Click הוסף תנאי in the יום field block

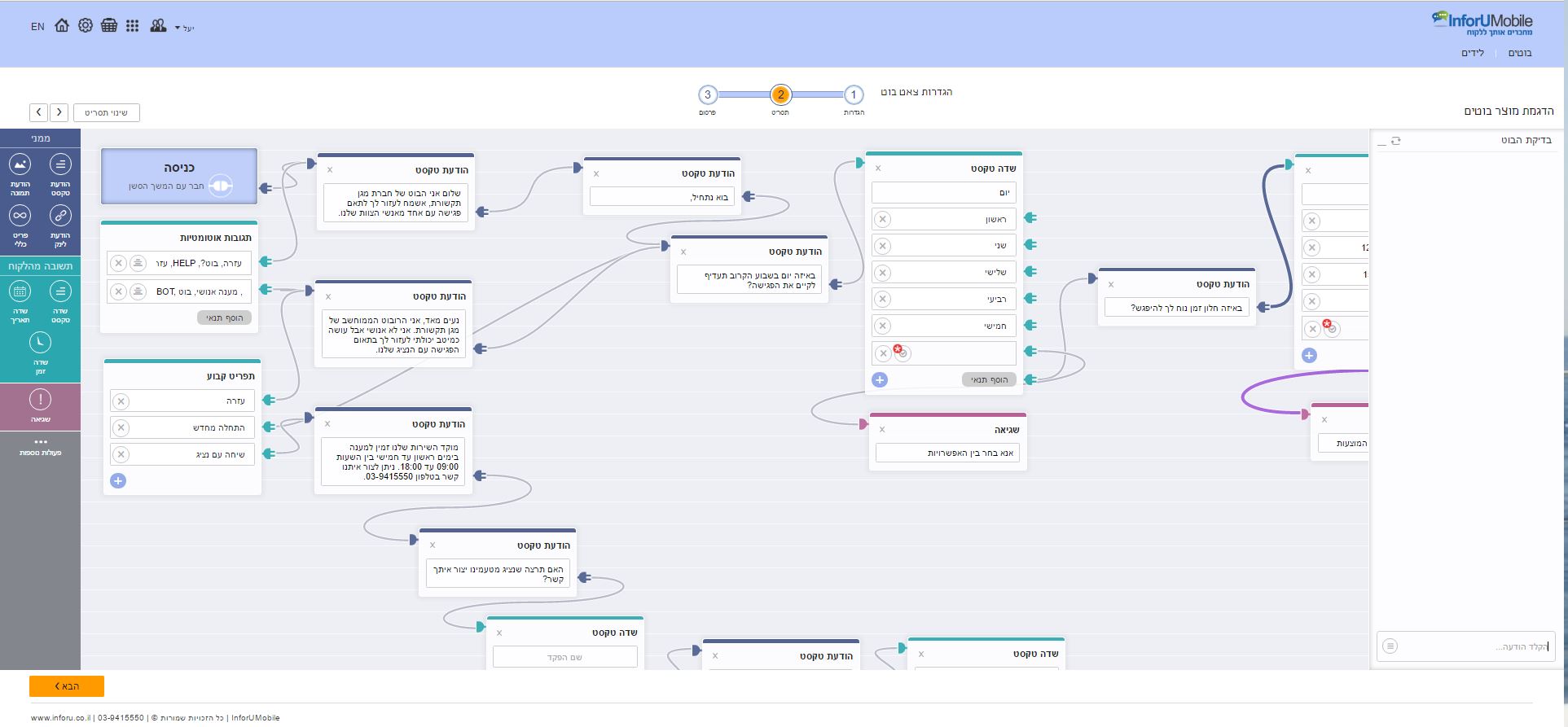pos(989,379)
